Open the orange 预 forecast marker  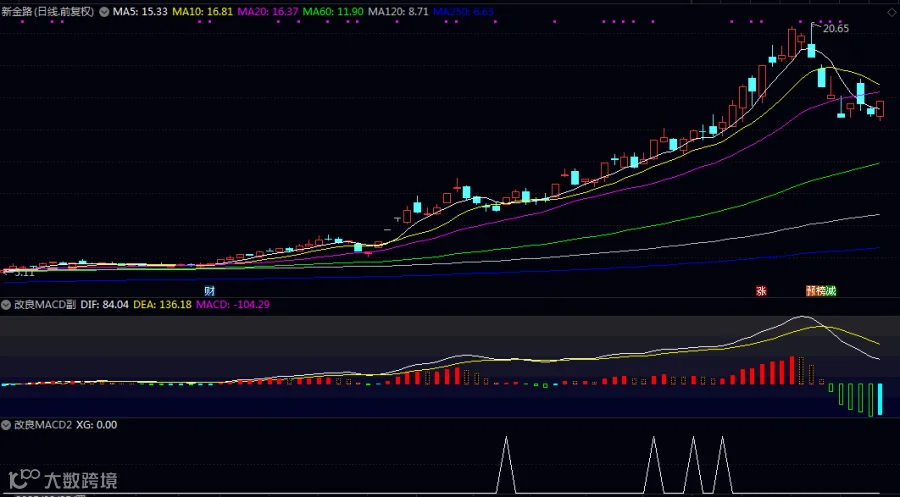[x=811, y=291]
